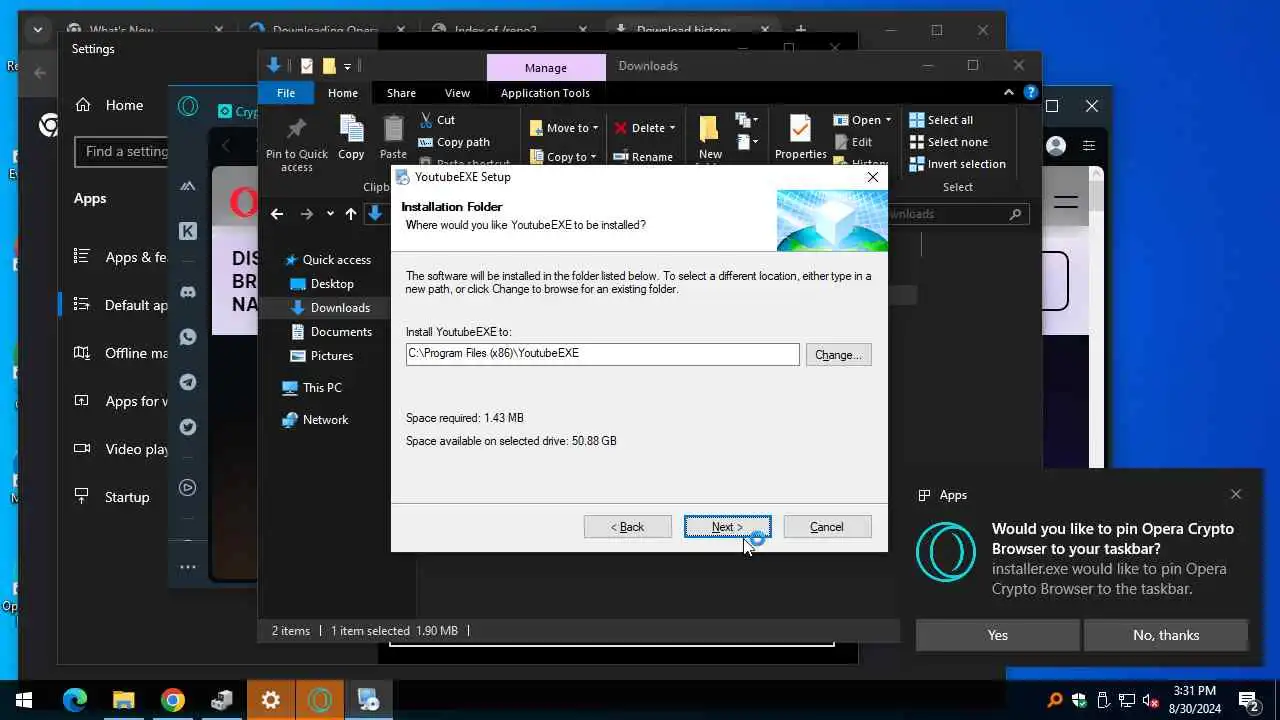Select Desktop in the navigation pane

point(321,284)
